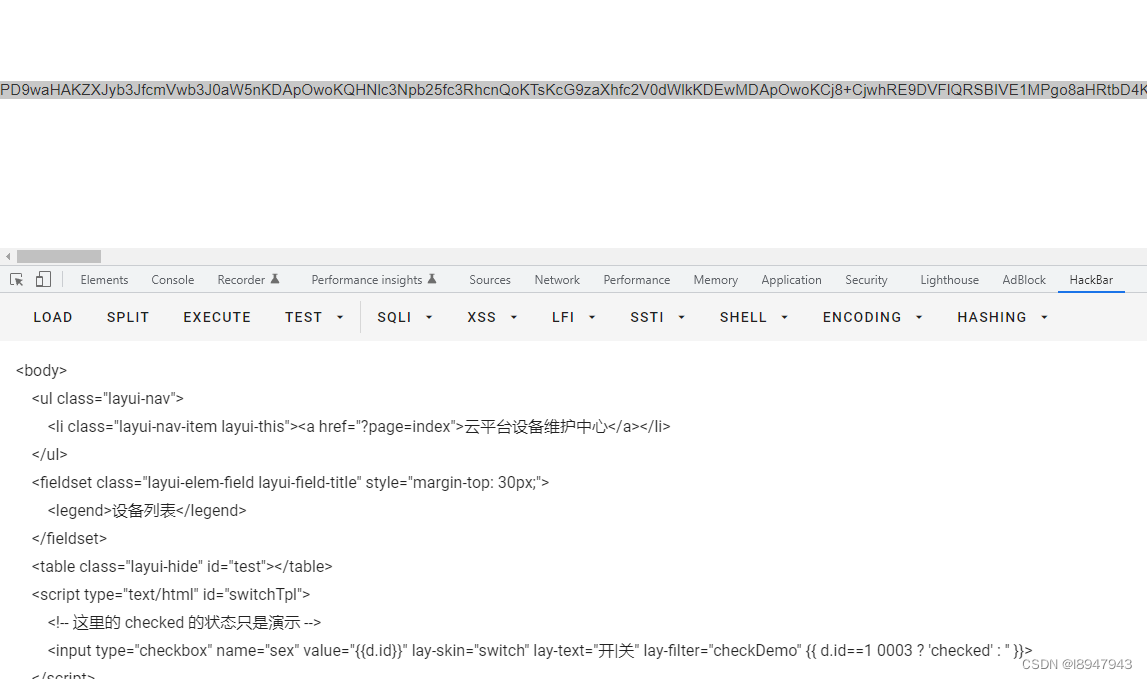Screen dimensions: 1147x679
Task: Click the HackBar SPLIT button
Action: coord(128,318)
